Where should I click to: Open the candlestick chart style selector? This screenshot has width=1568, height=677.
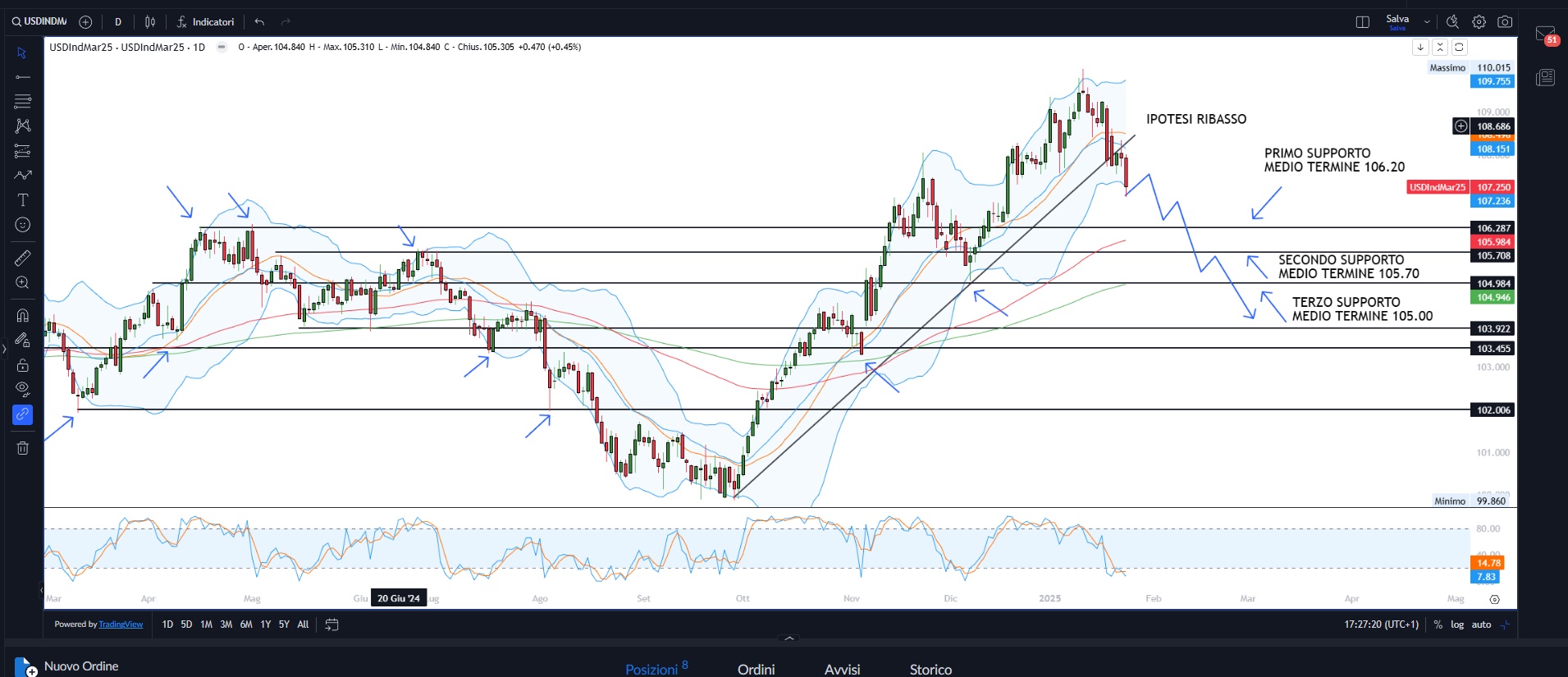coord(150,22)
